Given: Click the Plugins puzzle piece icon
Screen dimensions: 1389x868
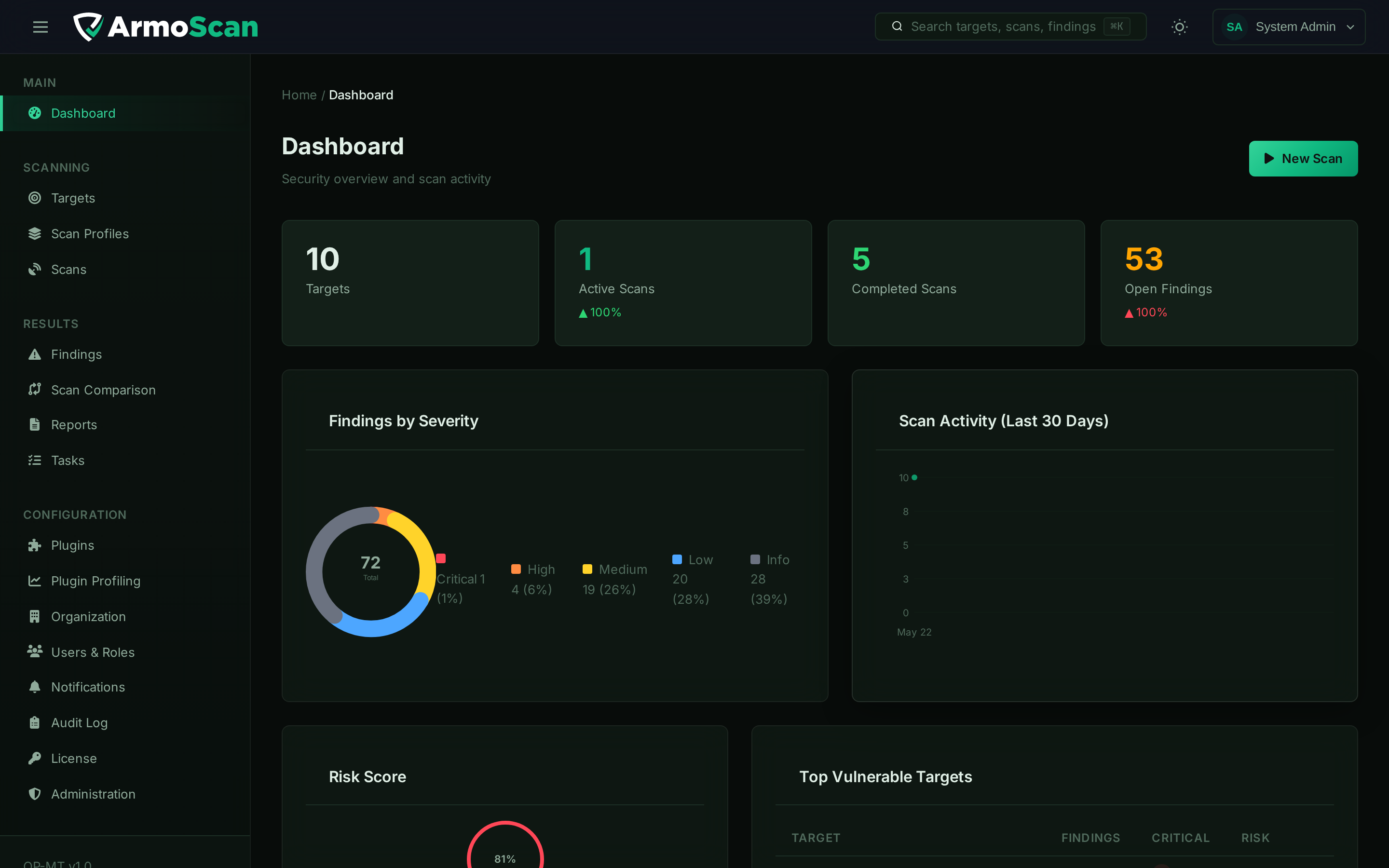Looking at the screenshot, I should click(35, 545).
